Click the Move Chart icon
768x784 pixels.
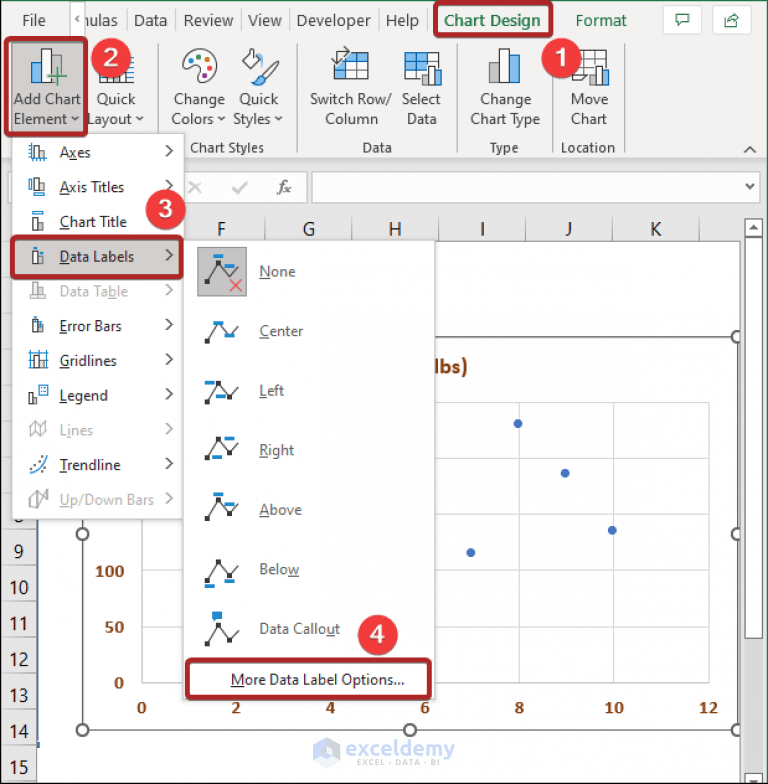point(590,68)
